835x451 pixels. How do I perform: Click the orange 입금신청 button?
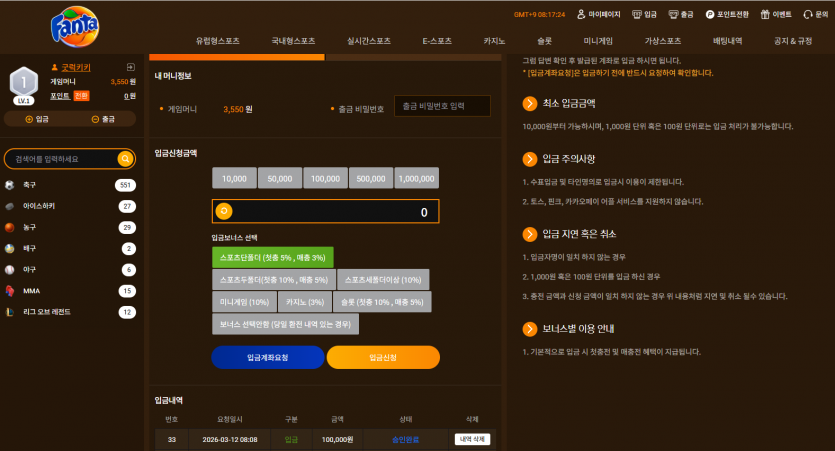click(383, 357)
